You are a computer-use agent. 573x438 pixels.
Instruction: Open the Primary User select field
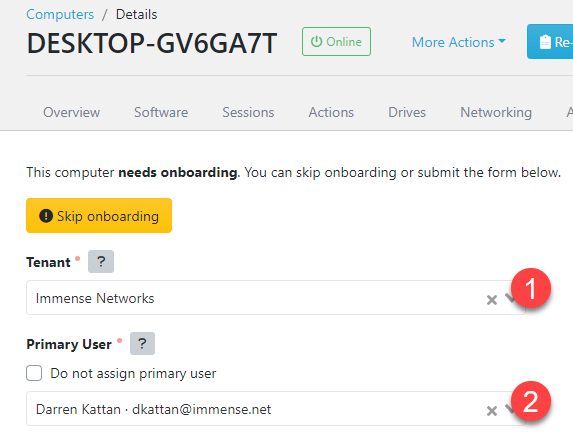[x=276, y=408]
